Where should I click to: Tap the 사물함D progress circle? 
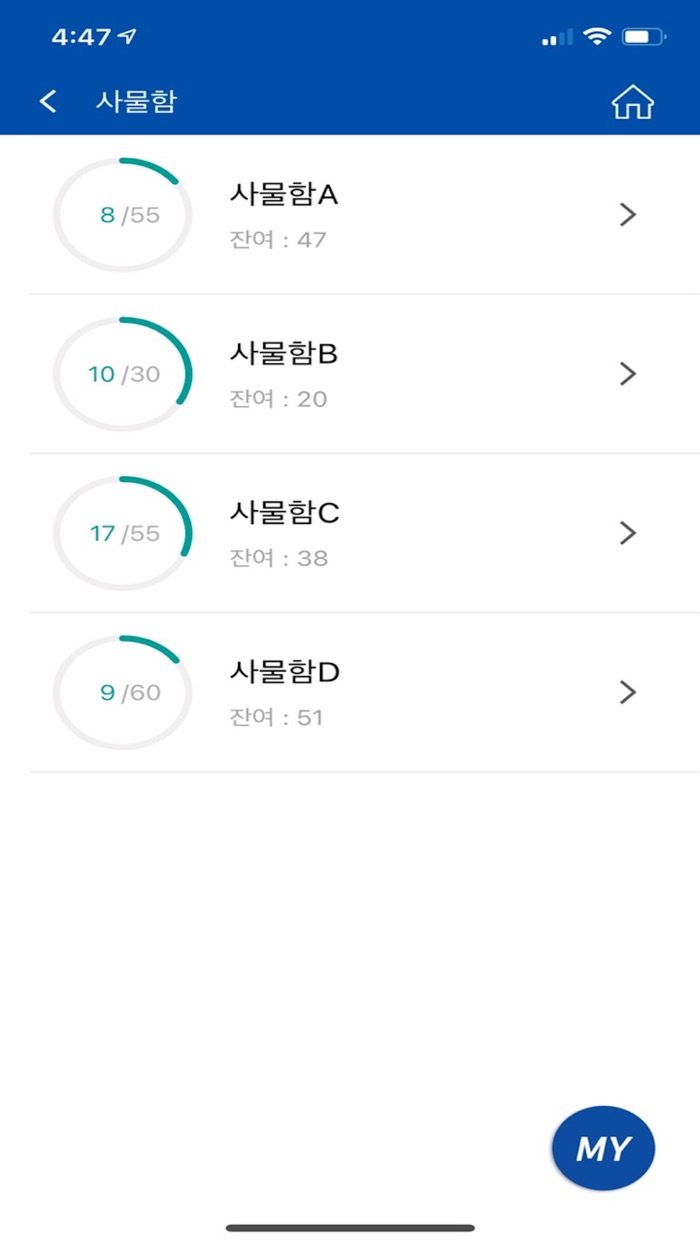coord(122,691)
